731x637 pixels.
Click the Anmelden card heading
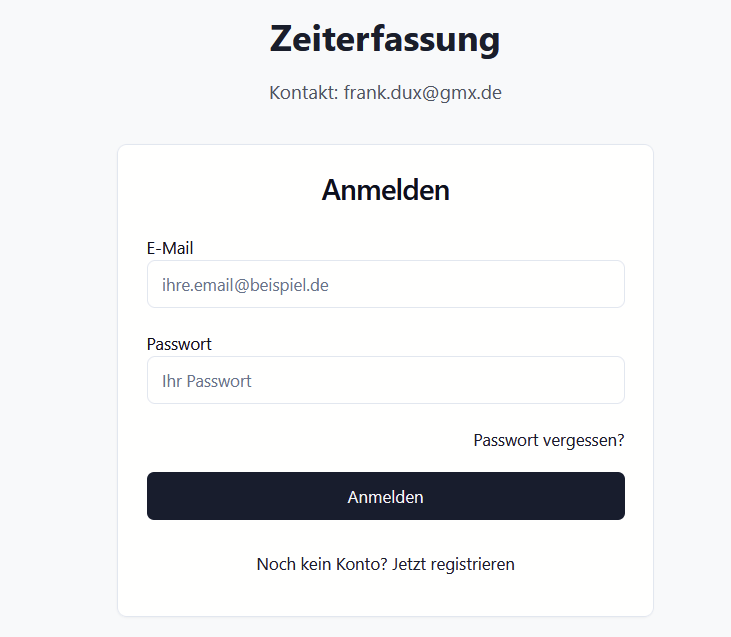point(385,190)
